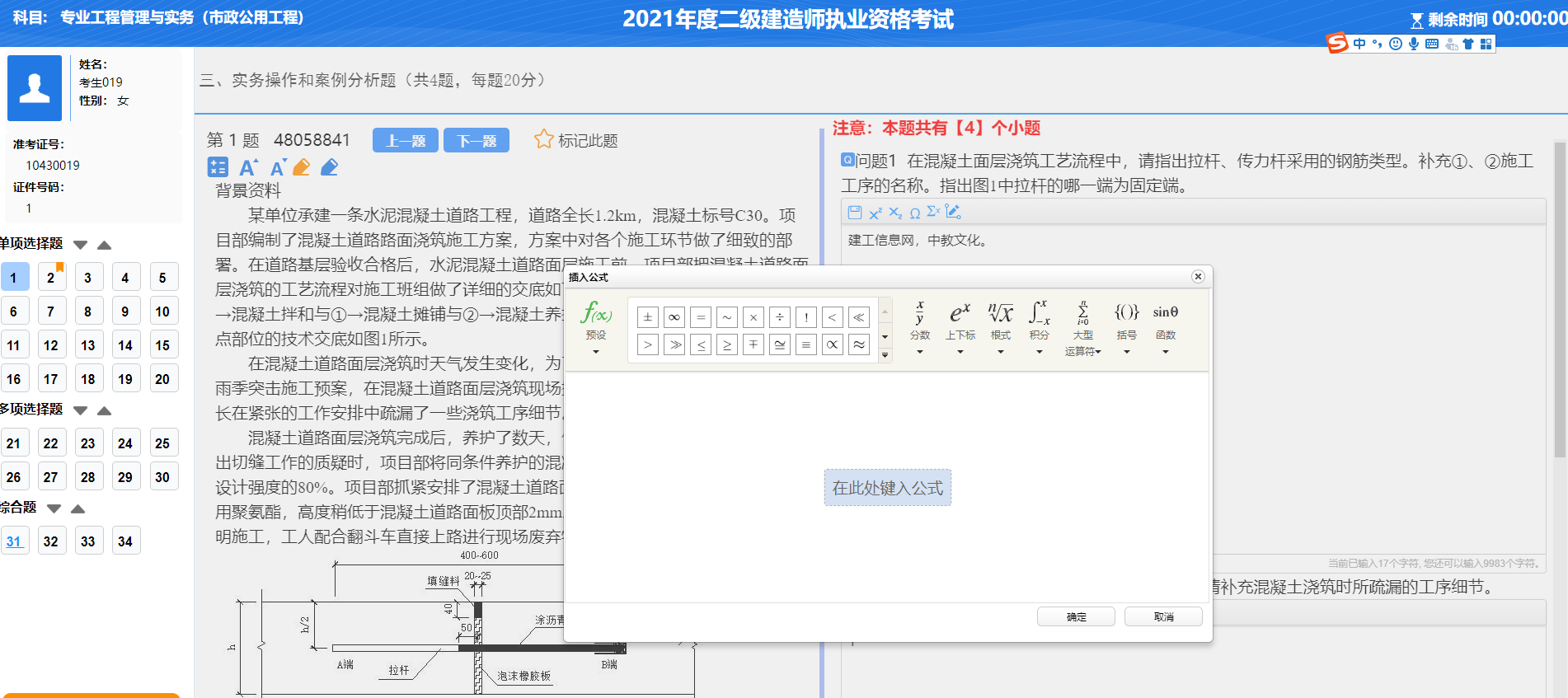Image resolution: width=1568 pixels, height=698 pixels.
Task: Insert the less-than-or-equal symbol
Action: [701, 344]
